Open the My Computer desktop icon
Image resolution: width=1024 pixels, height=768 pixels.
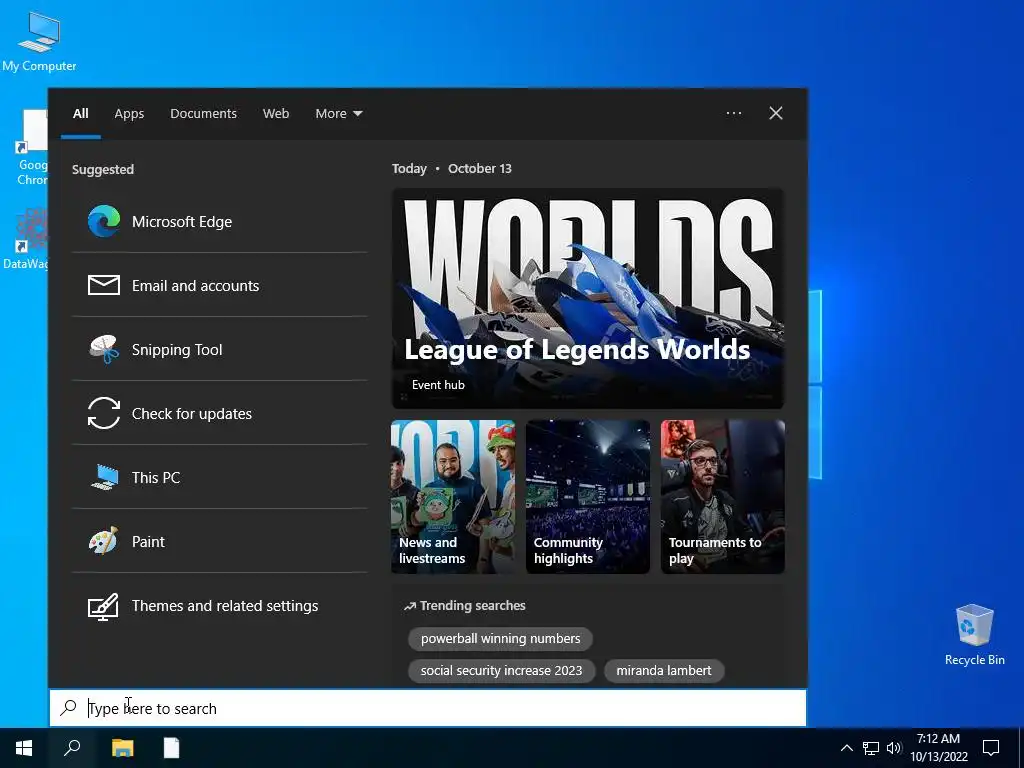click(39, 40)
